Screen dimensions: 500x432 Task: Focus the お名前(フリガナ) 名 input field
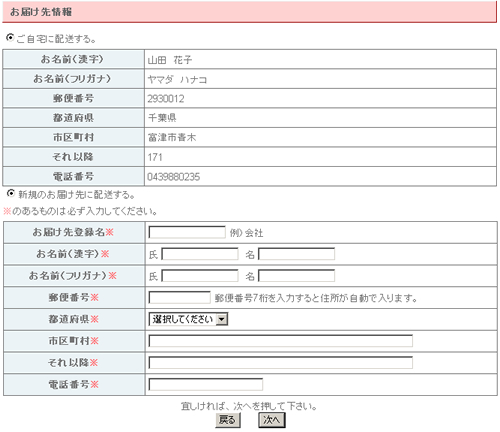pos(296,276)
